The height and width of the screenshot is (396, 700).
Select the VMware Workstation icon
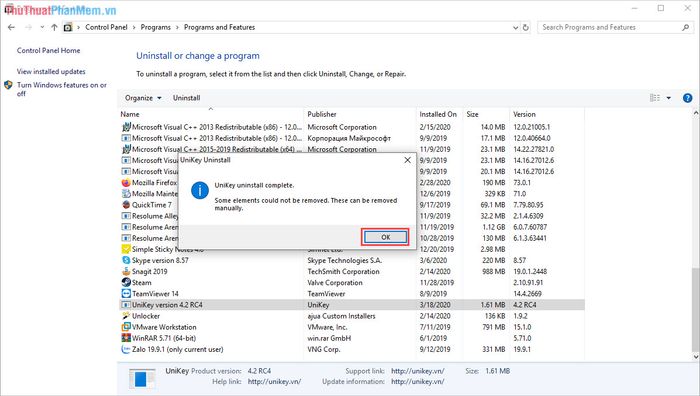(x=126, y=327)
